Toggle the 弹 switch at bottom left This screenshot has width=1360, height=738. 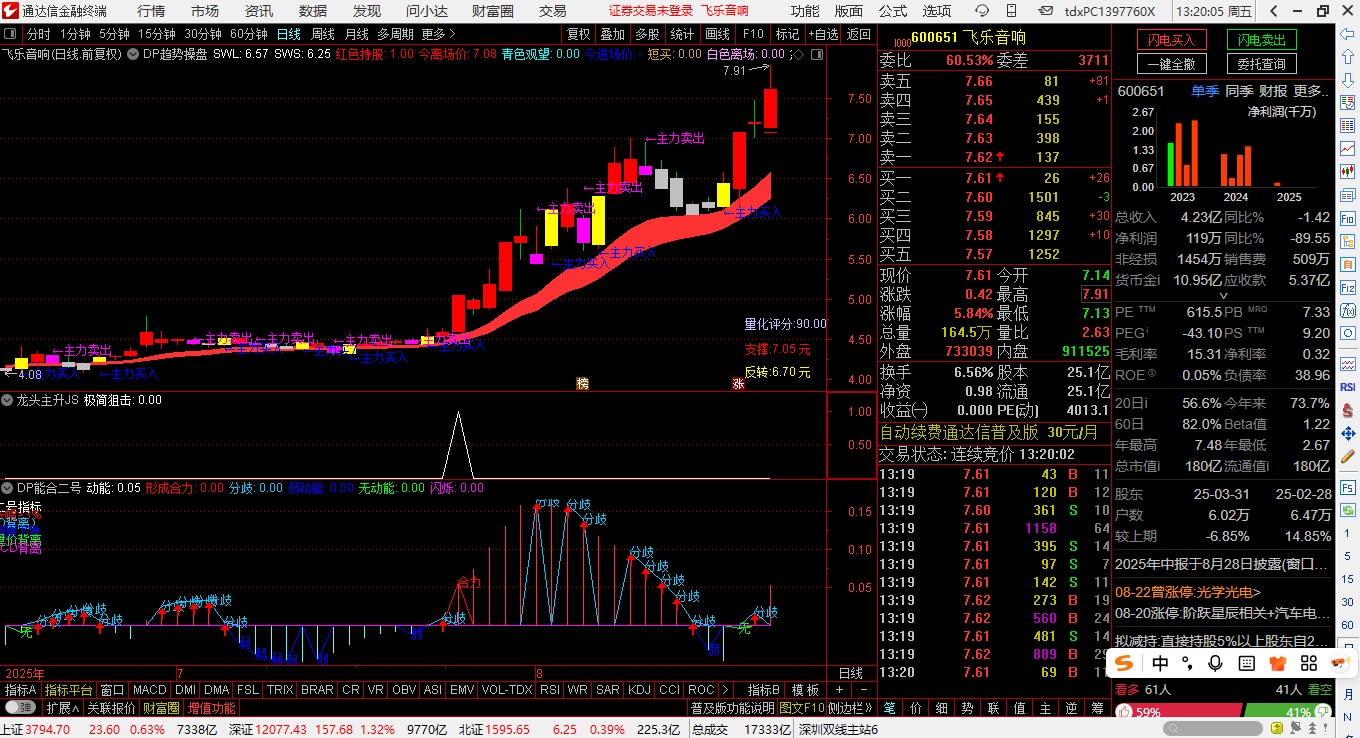pos(20,708)
